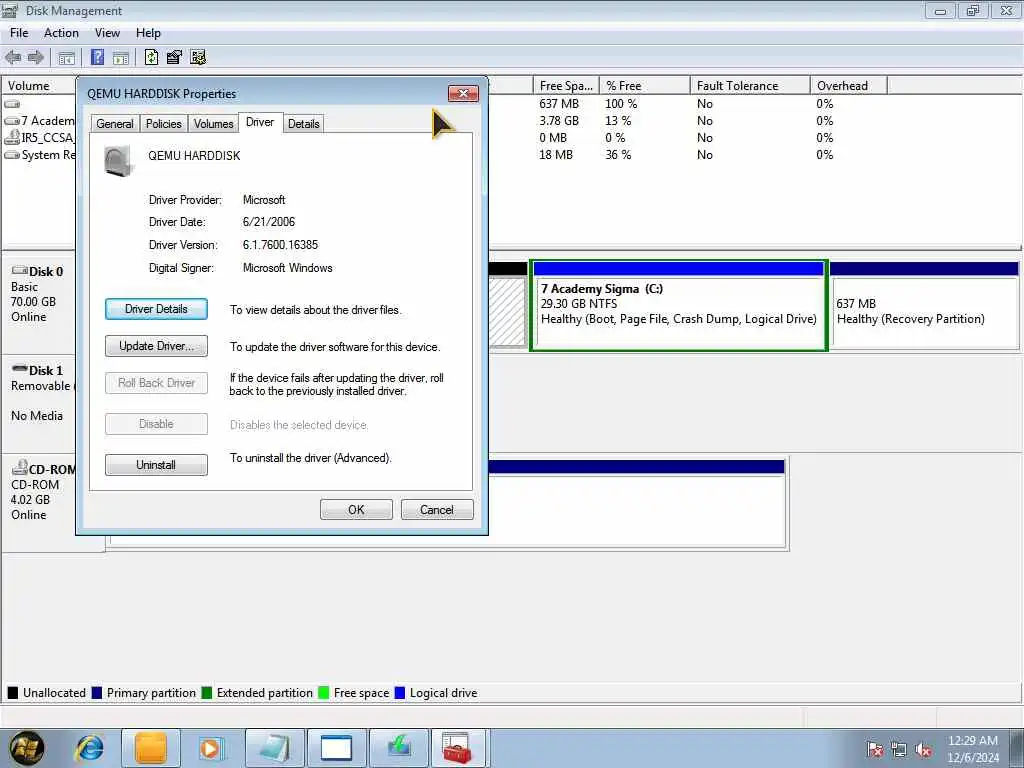Click the taskbar clock showing 12:29 AM
This screenshot has width=1024, height=768.
973,749
